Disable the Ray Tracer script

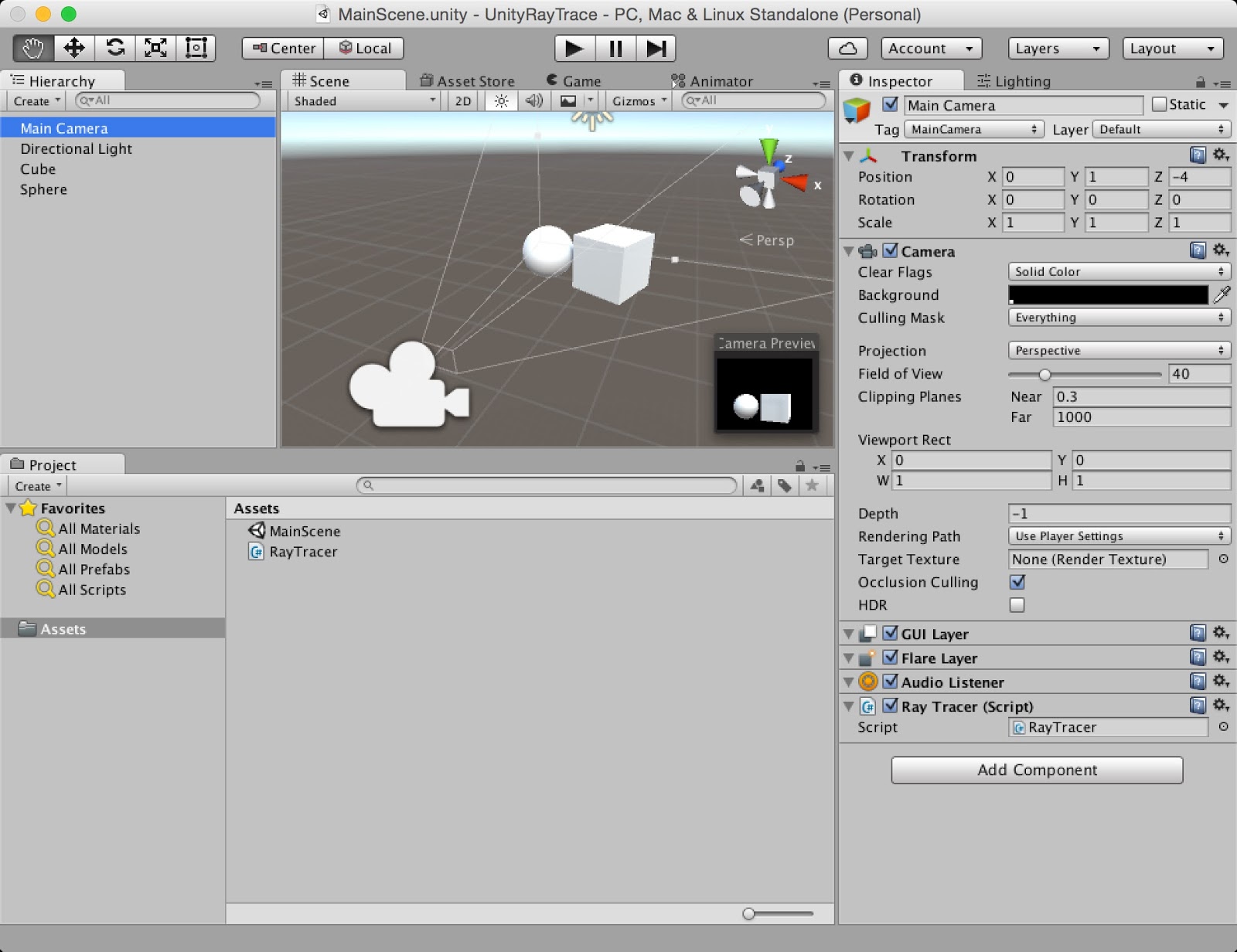click(891, 705)
